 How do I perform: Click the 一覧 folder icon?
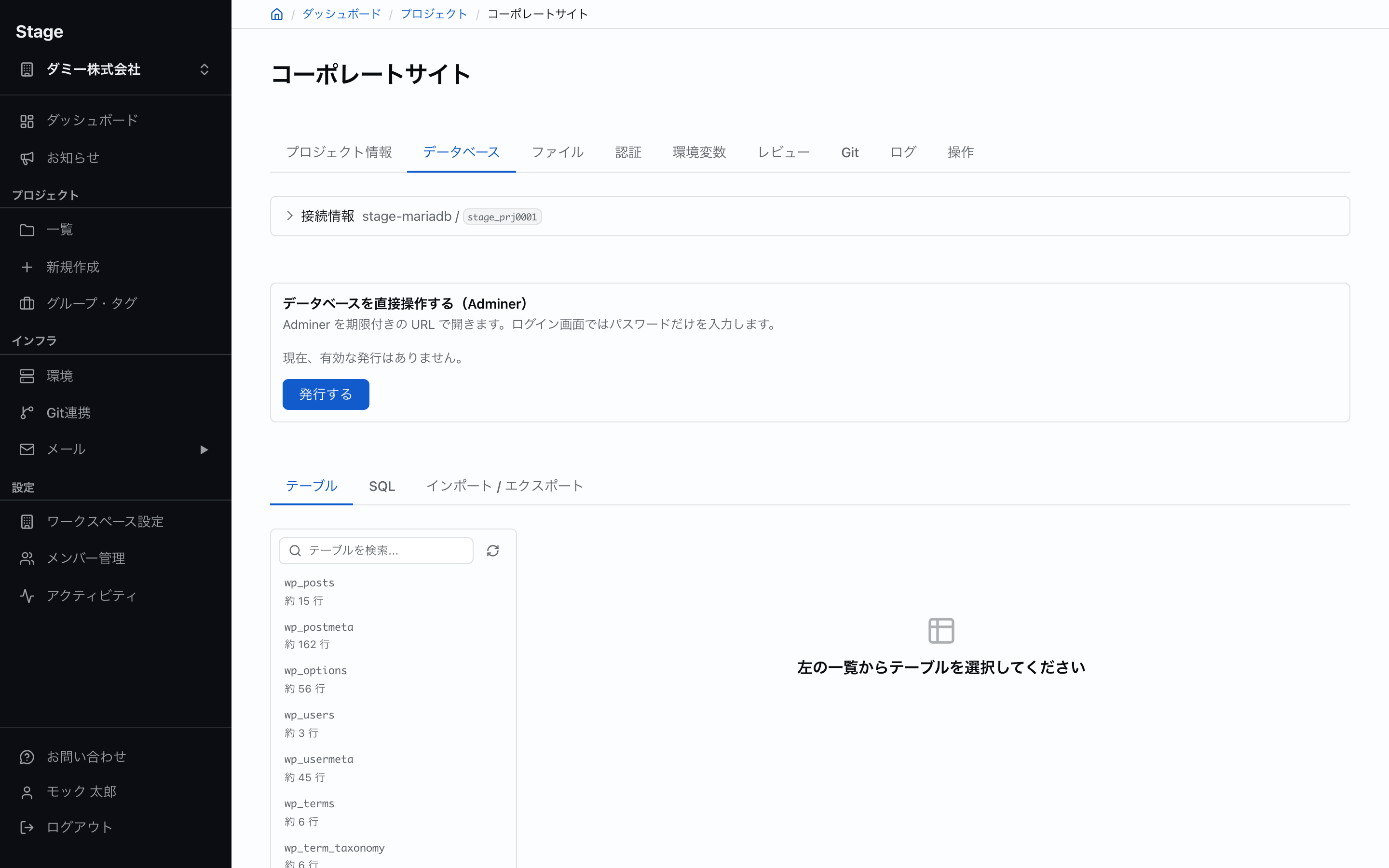pos(27,230)
